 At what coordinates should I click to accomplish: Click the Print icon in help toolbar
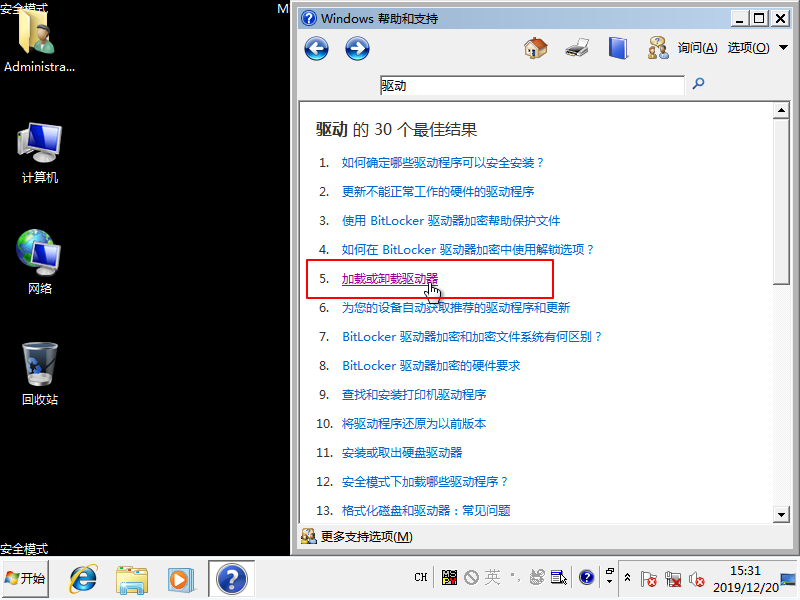point(577,48)
